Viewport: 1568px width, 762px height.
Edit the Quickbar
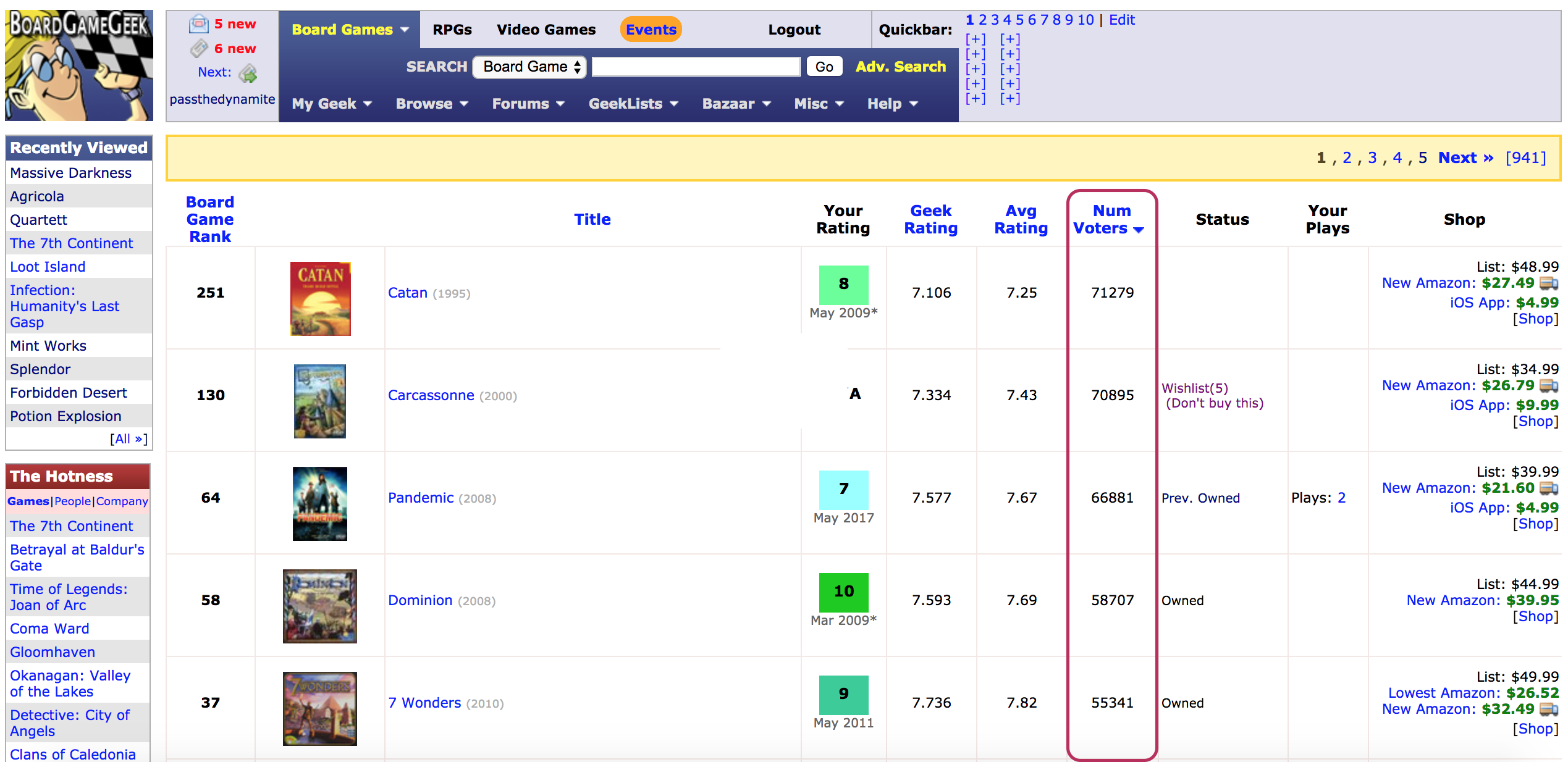pyautogui.click(x=1122, y=20)
